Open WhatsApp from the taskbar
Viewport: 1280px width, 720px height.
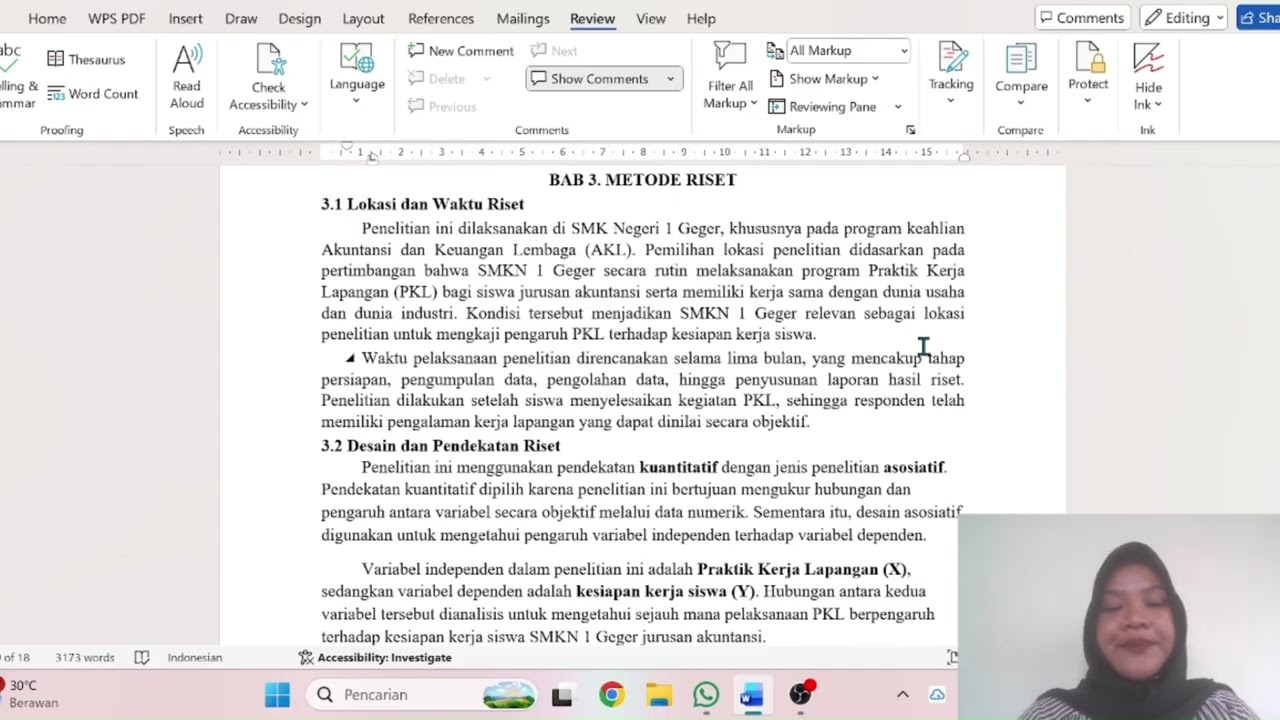[x=706, y=695]
